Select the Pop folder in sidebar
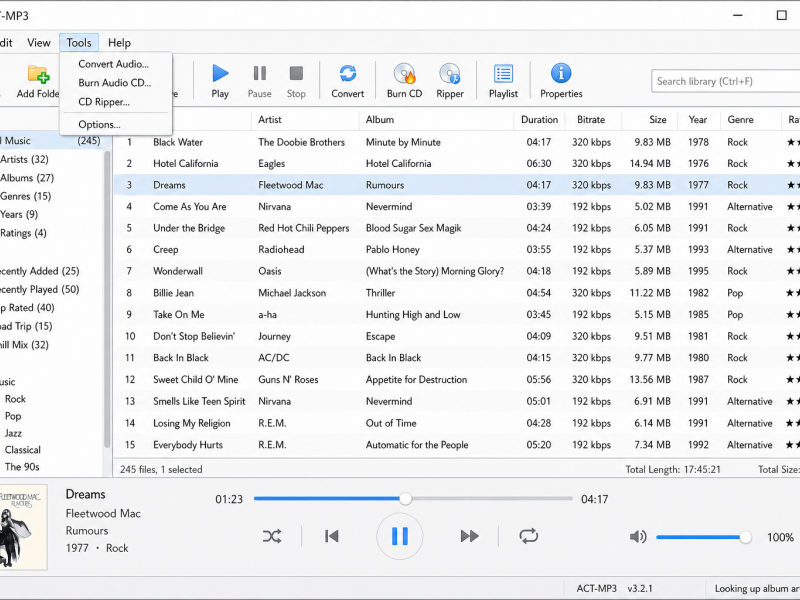This screenshot has height=600, width=800. click(x=13, y=416)
